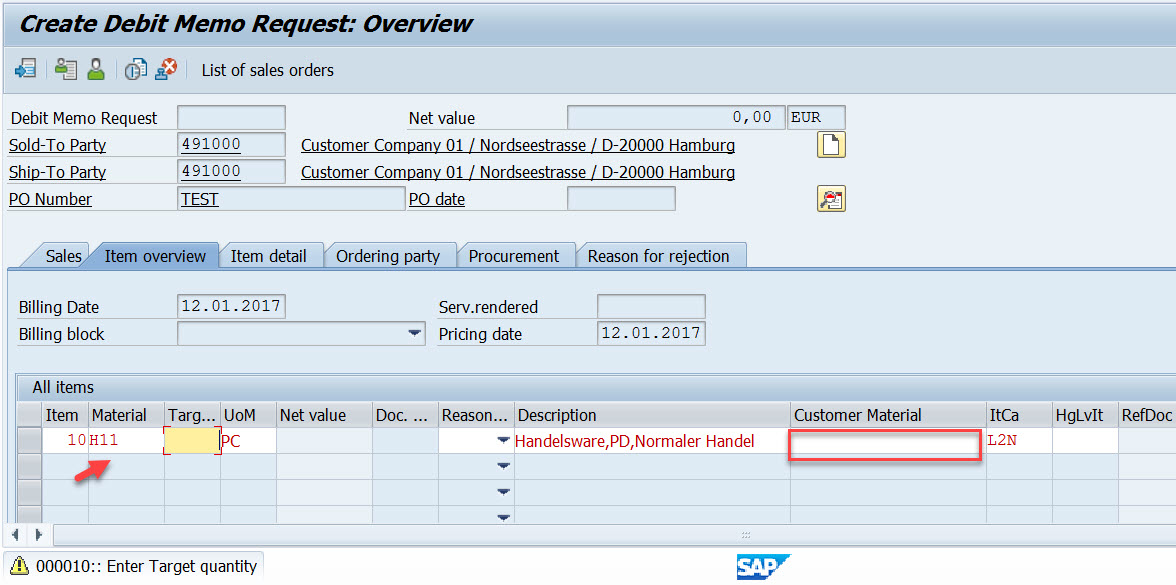Click the SAP logo at the bottom
Image resolution: width=1176 pixels, height=585 pixels.
pos(763,566)
